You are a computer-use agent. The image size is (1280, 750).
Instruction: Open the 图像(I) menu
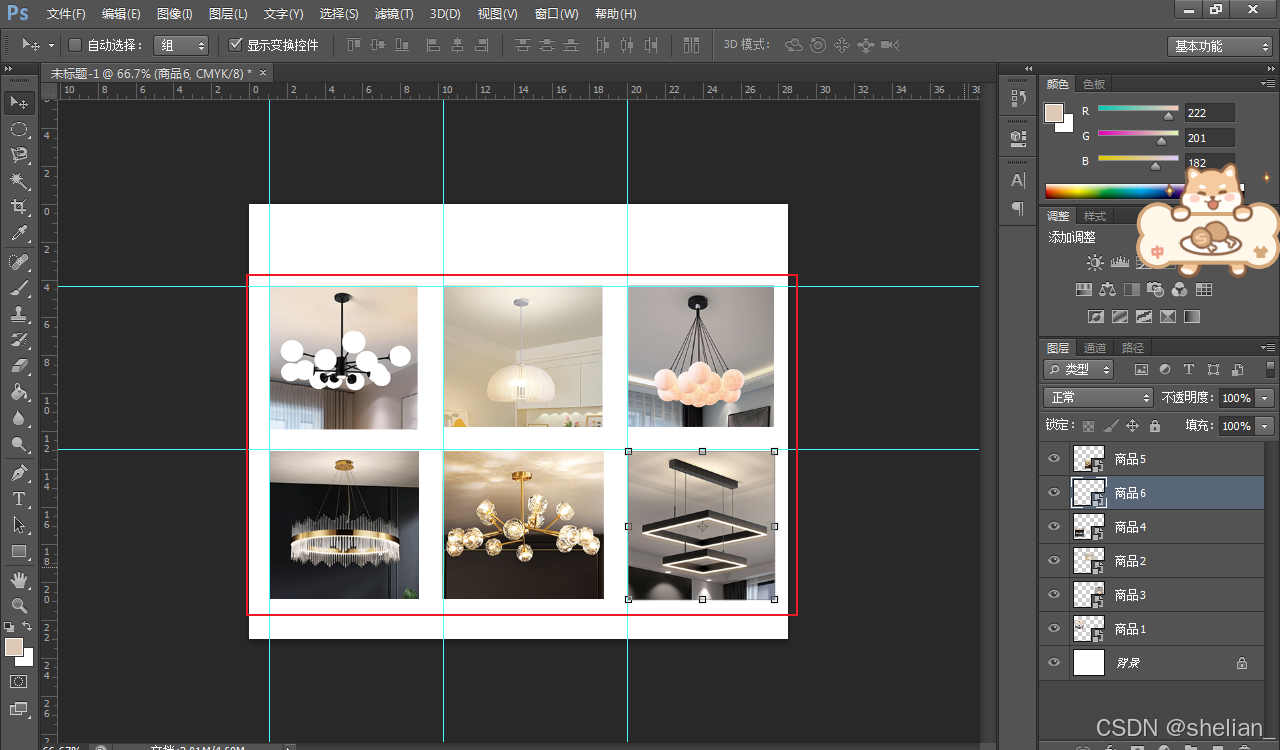[x=174, y=14]
